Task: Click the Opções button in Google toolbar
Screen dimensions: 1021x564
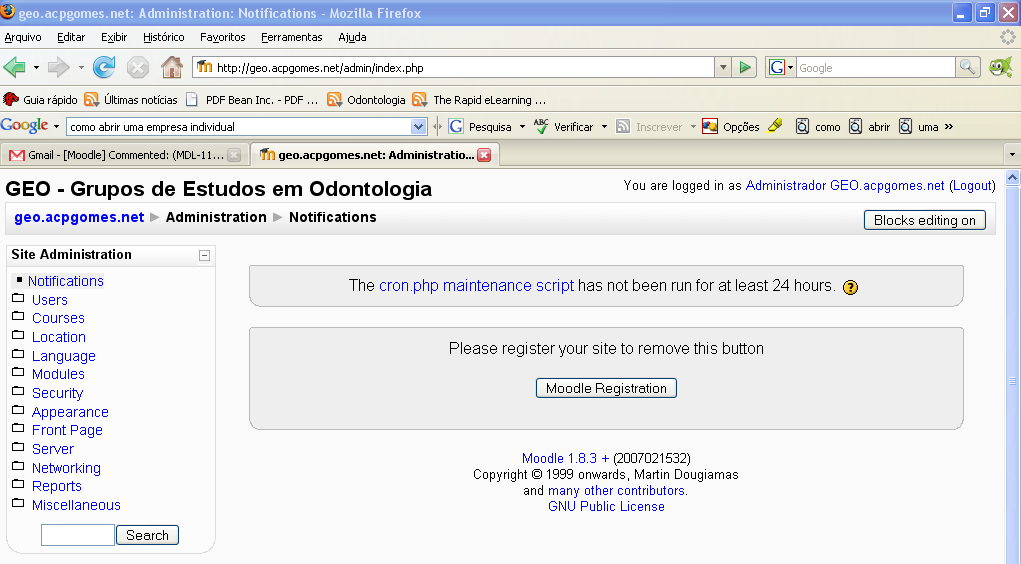Action: point(731,127)
